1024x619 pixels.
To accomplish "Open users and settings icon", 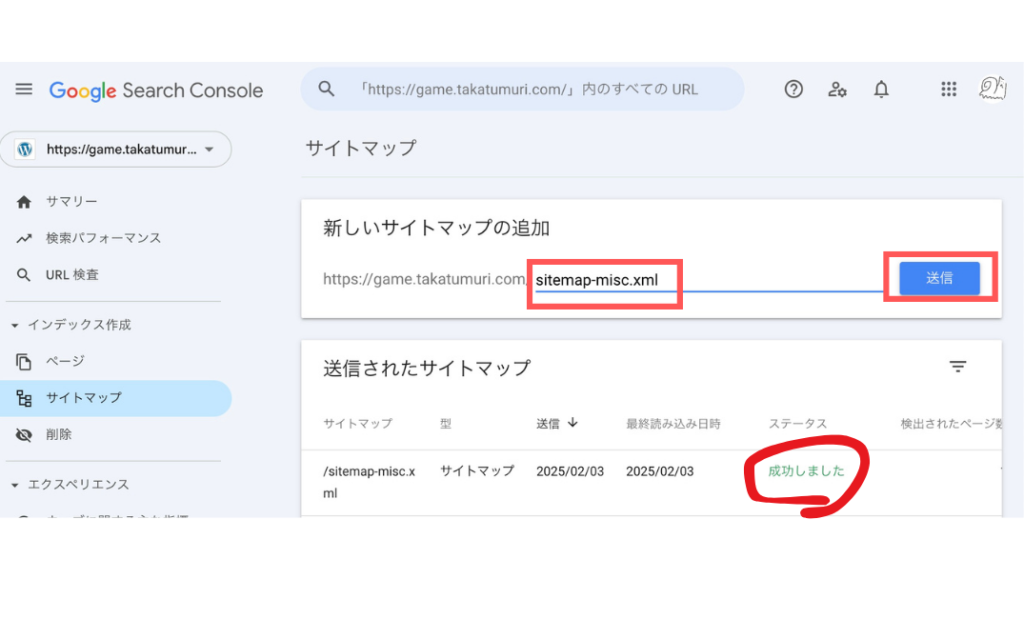I will [837, 90].
